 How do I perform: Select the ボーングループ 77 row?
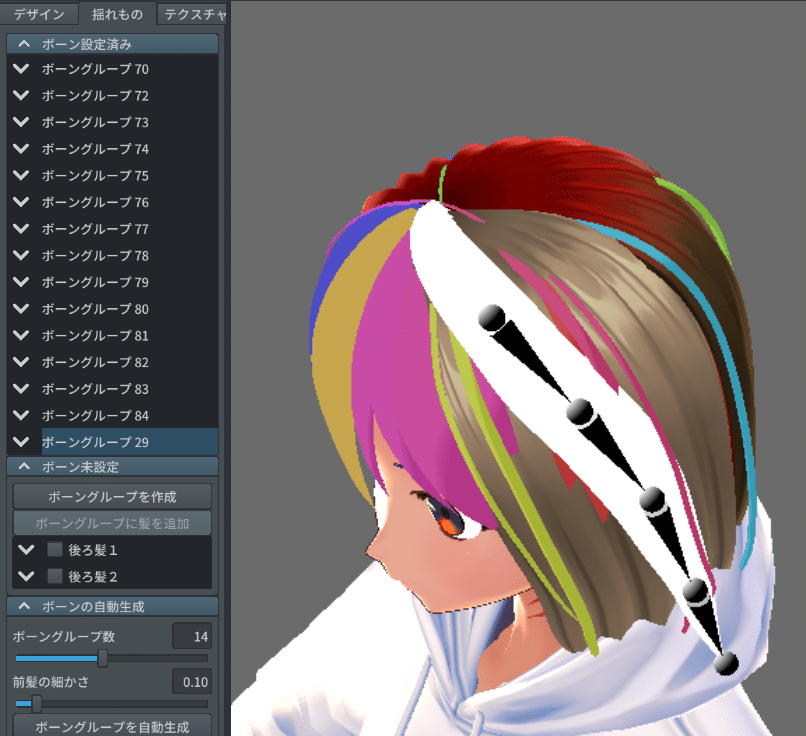click(x=130, y=229)
